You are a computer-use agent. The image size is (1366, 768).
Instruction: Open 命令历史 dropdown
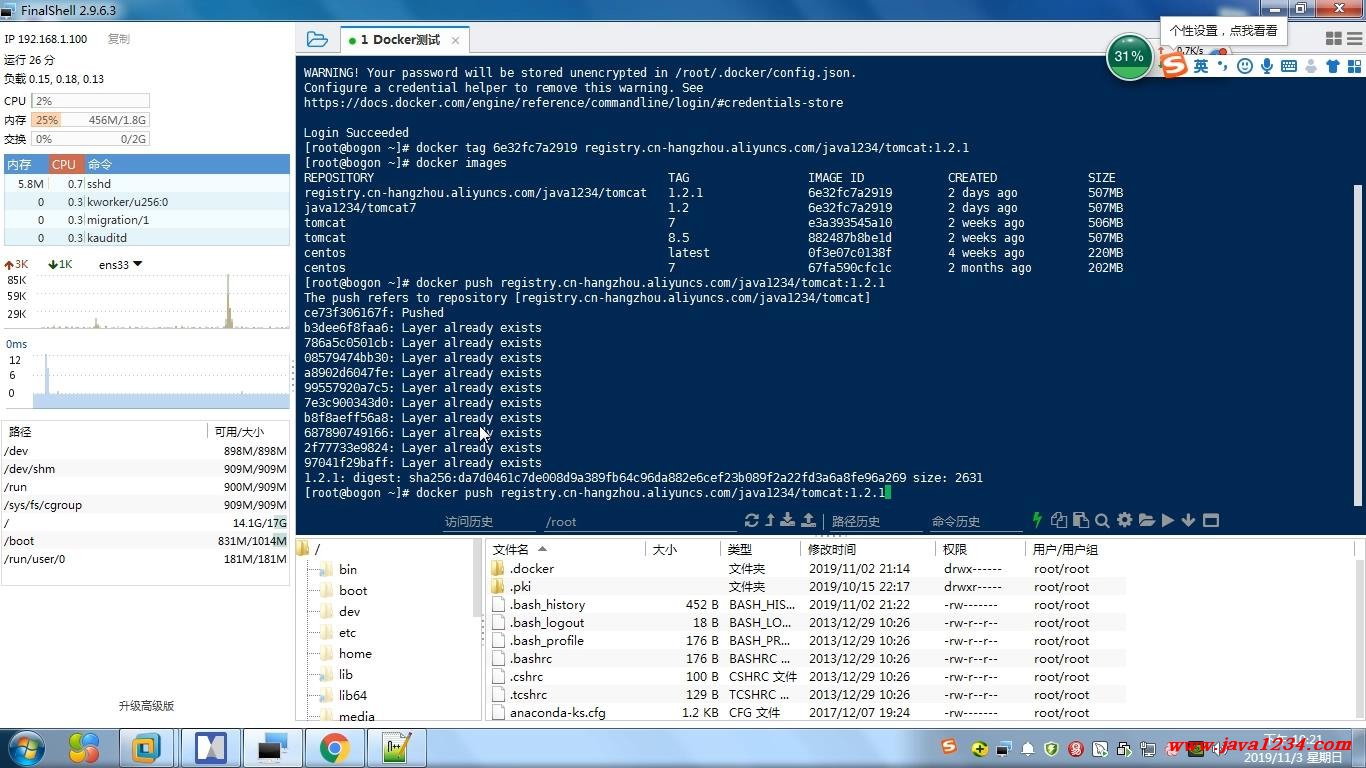click(975, 521)
